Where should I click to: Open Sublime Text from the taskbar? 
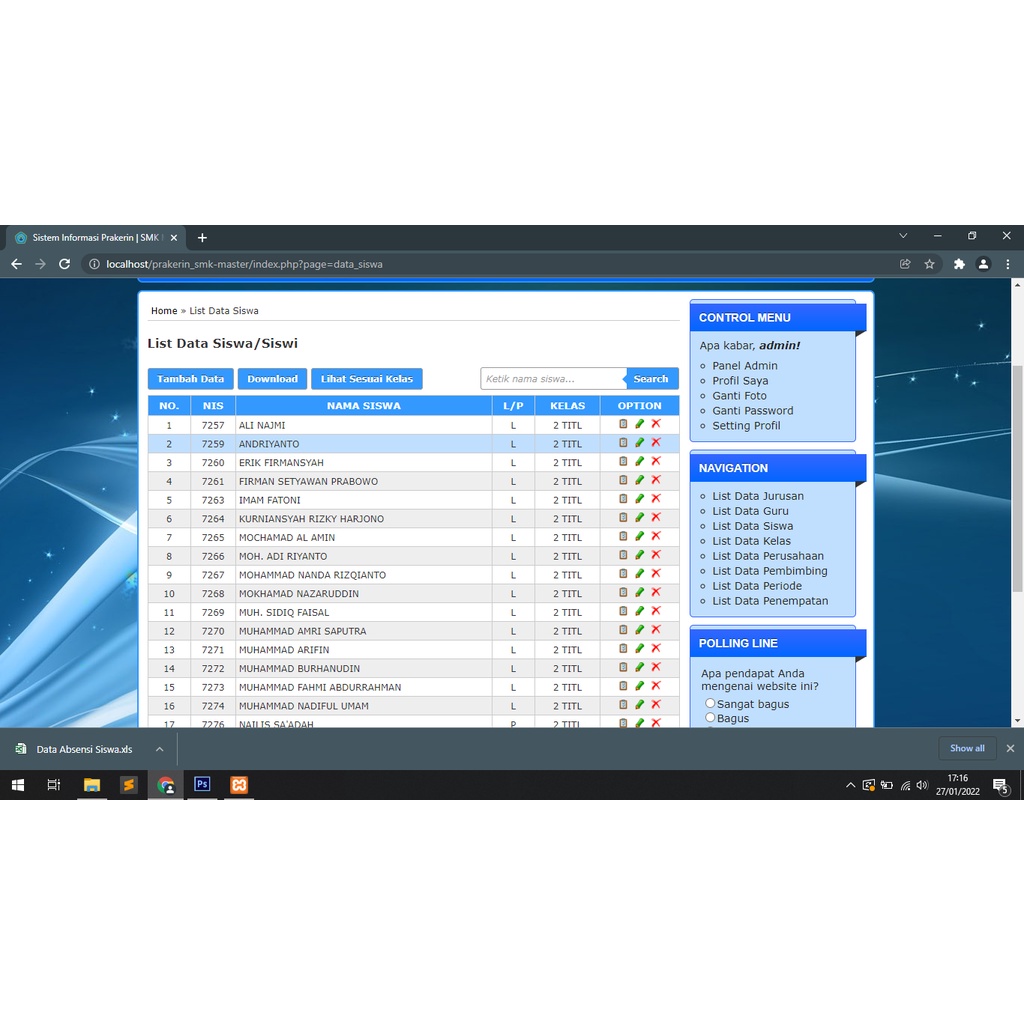(x=129, y=784)
